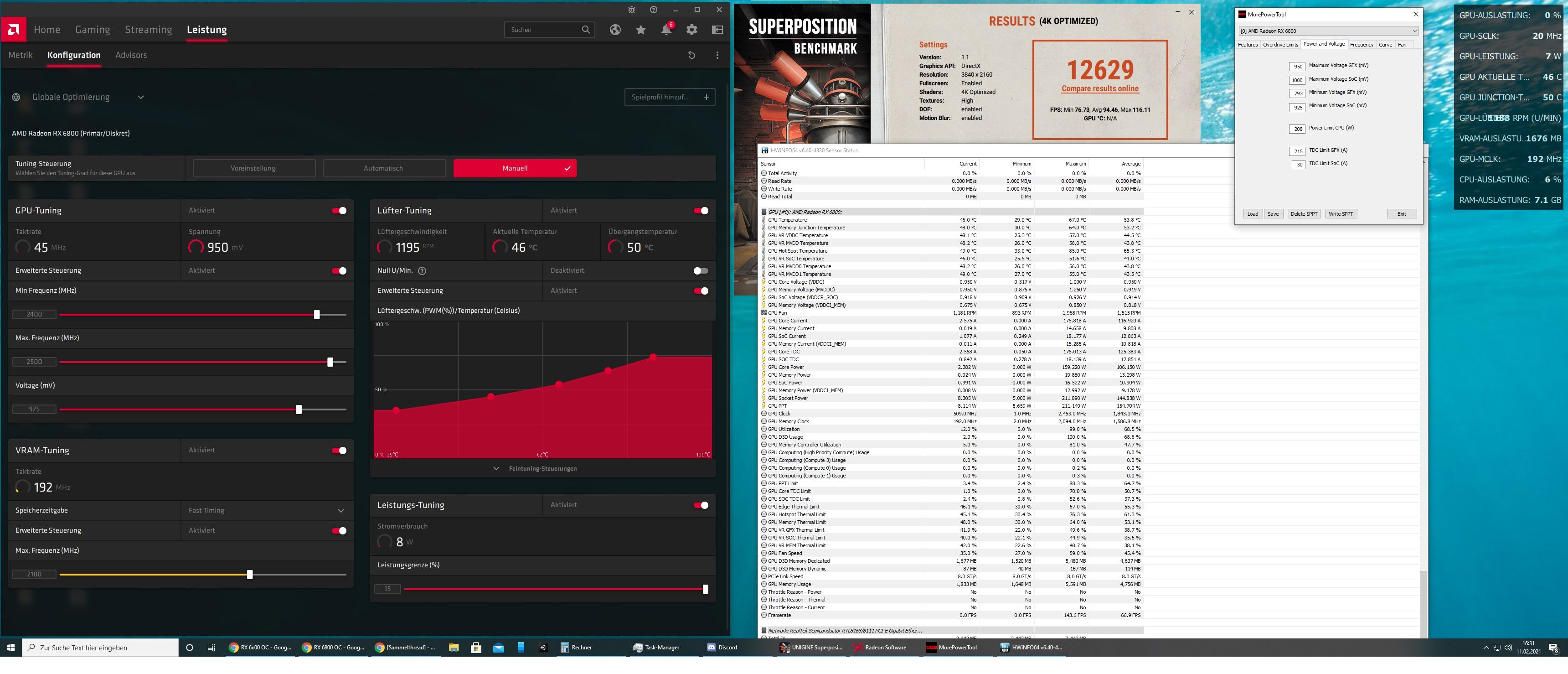1568x674 pixels.
Task: Enable Null U/Min. switch
Action: (x=701, y=270)
